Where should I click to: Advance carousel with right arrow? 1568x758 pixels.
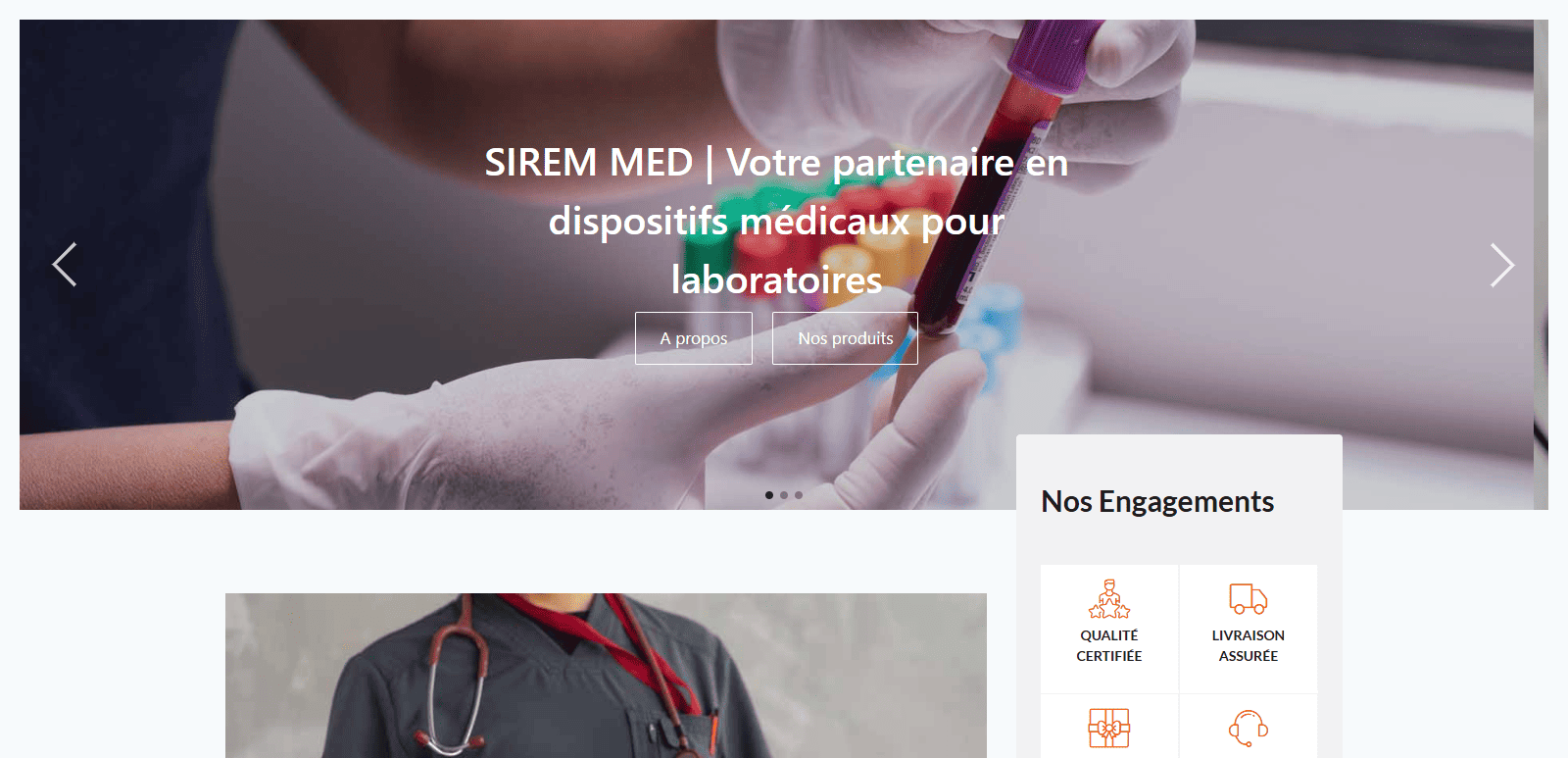click(1502, 265)
